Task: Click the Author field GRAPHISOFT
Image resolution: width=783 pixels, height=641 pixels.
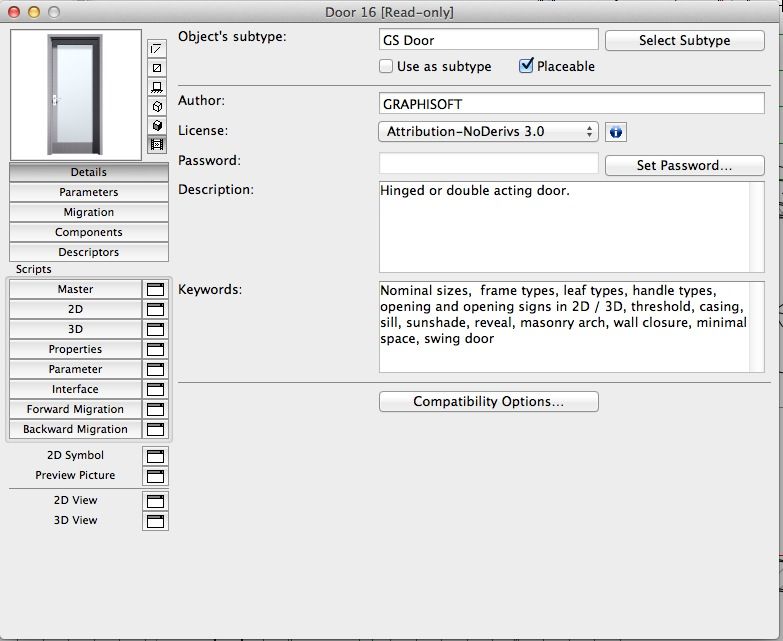Action: [572, 103]
